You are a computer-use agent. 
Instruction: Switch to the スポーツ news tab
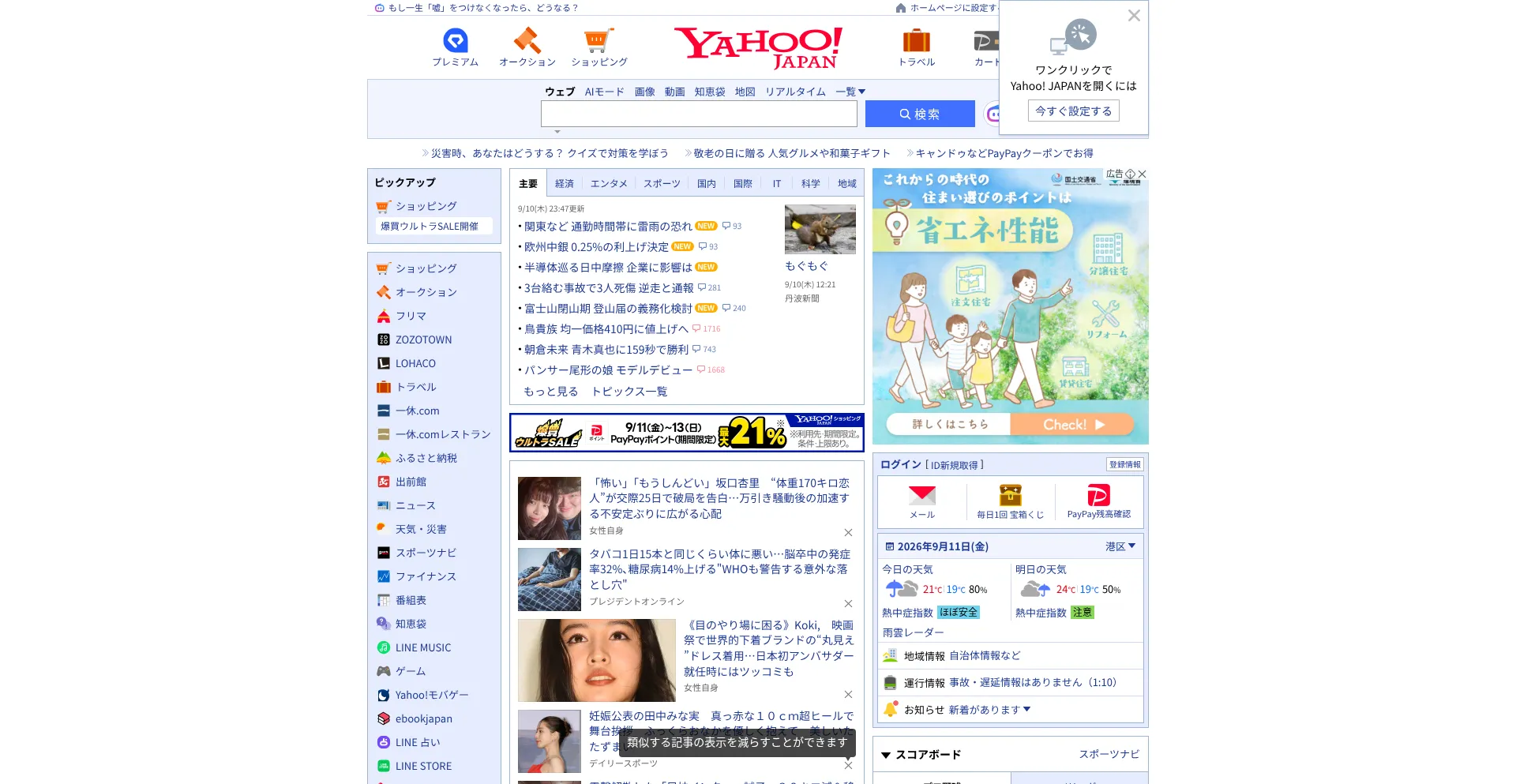[x=662, y=184]
